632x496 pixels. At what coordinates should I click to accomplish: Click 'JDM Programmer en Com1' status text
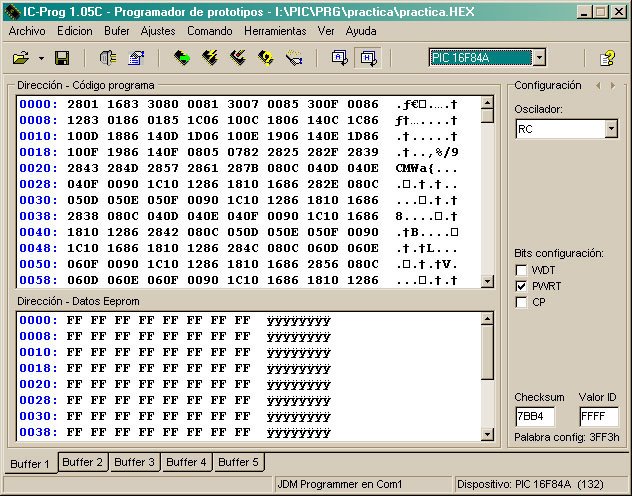(x=339, y=484)
